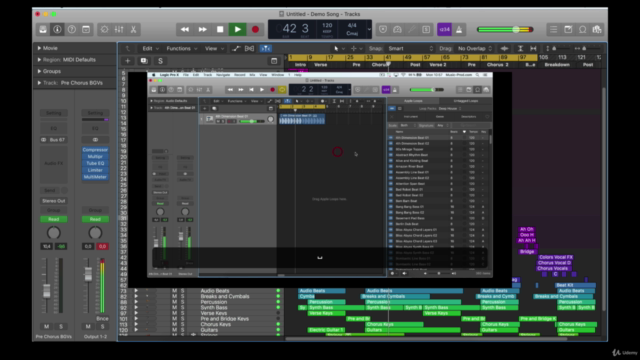Open the Apple Loops browser icon
The height and width of the screenshot is (360, 640).
pyautogui.click(x=582, y=29)
